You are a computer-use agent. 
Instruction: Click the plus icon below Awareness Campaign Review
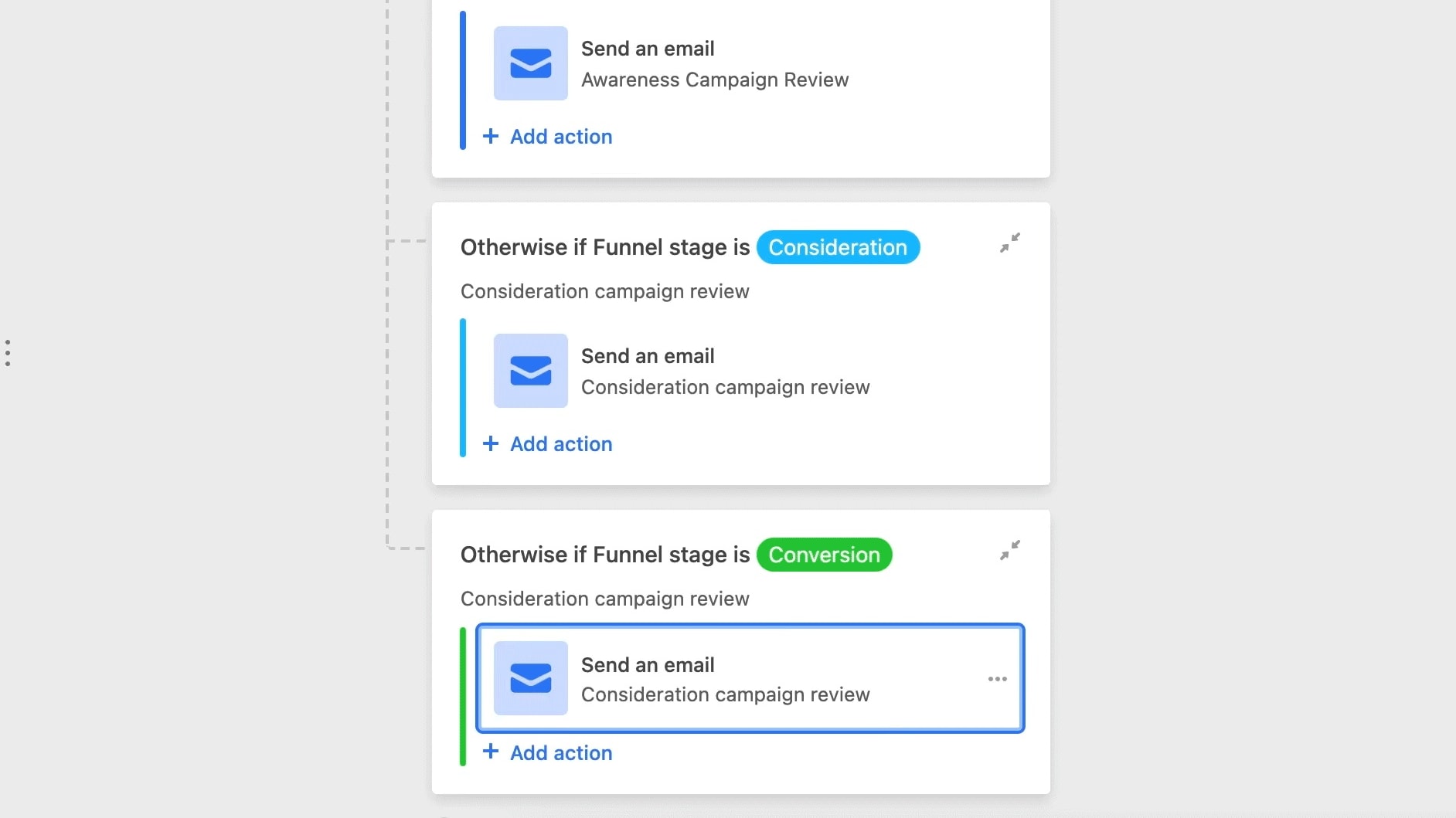491,136
